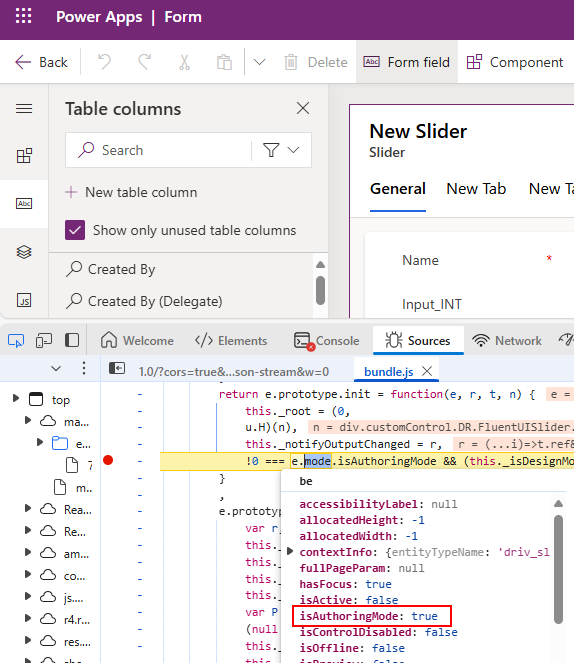The height and width of the screenshot is (663, 574).
Task: Select the isAuthoringMode: true property
Action: point(369,616)
